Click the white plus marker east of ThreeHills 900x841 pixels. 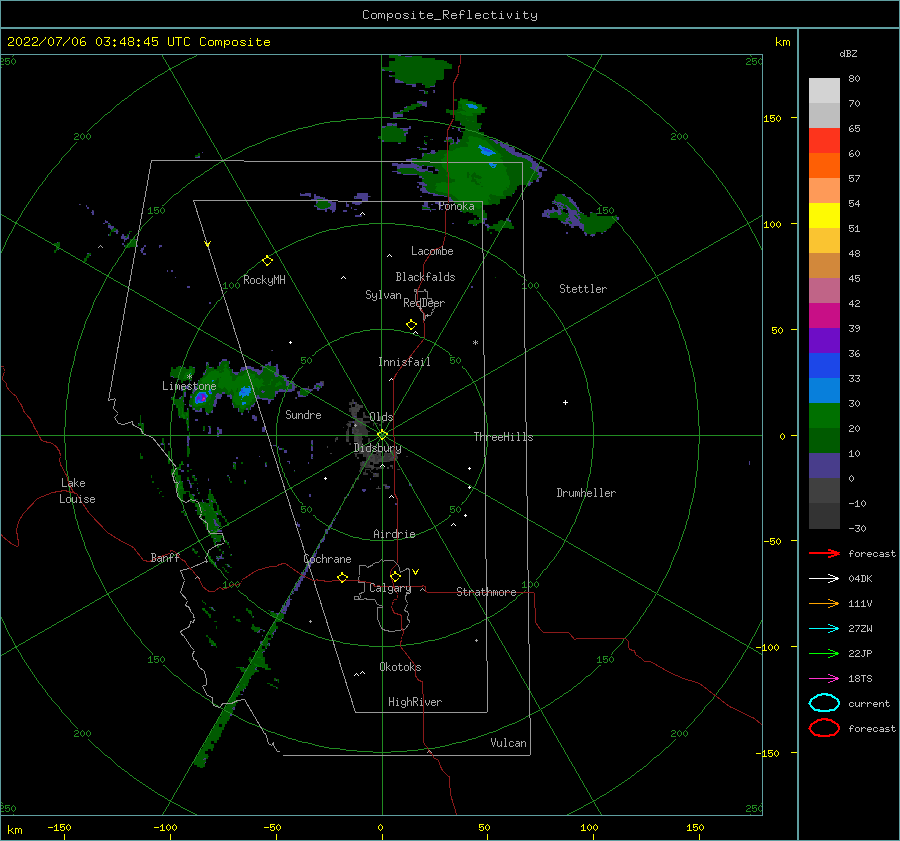pos(565,402)
